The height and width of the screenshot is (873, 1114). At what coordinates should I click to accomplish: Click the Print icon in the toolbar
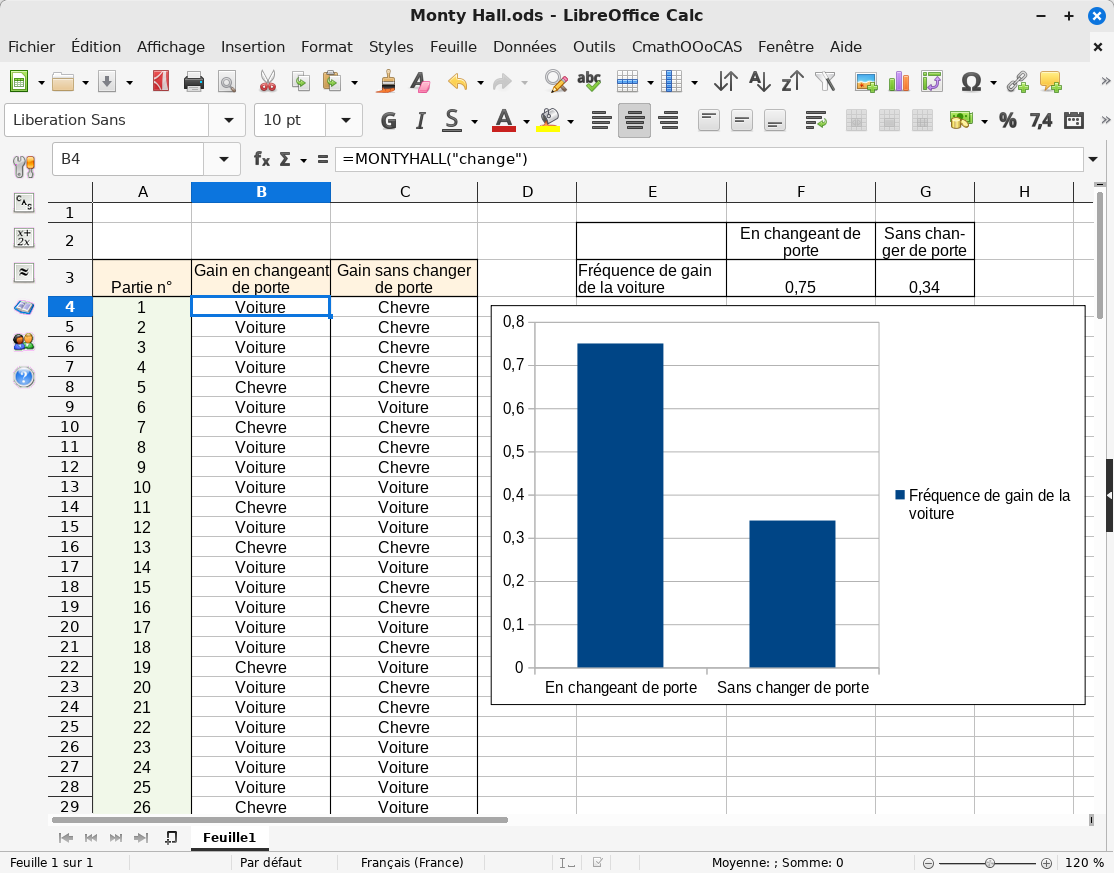194,82
